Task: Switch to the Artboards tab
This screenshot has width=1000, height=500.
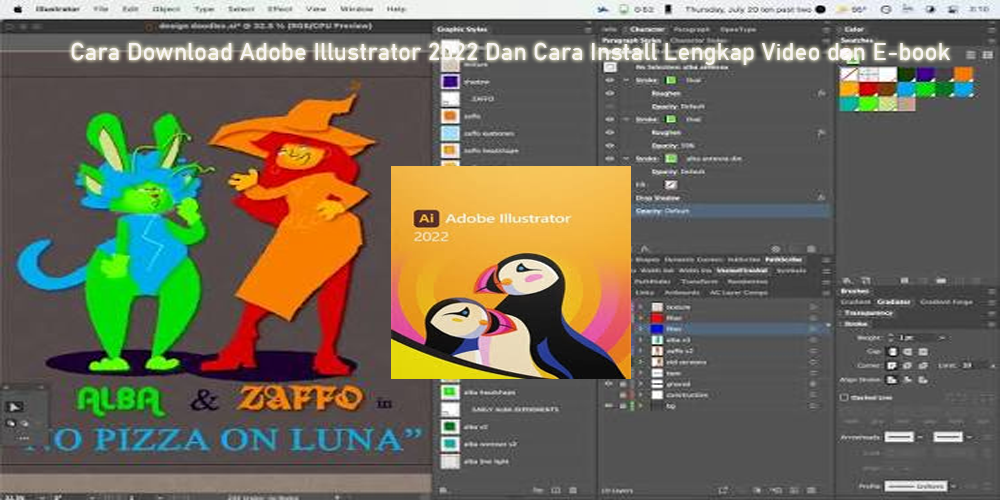Action: click(682, 292)
